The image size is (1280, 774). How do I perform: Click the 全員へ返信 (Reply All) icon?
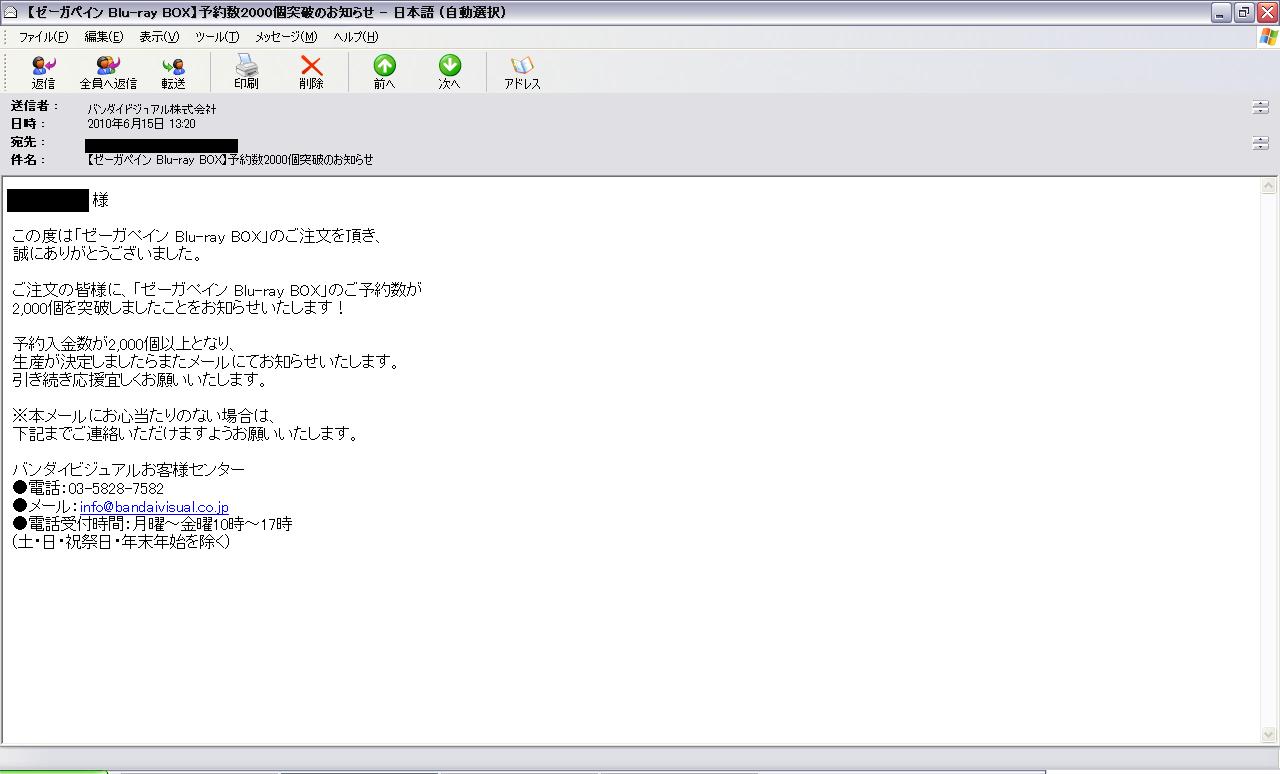click(x=108, y=72)
